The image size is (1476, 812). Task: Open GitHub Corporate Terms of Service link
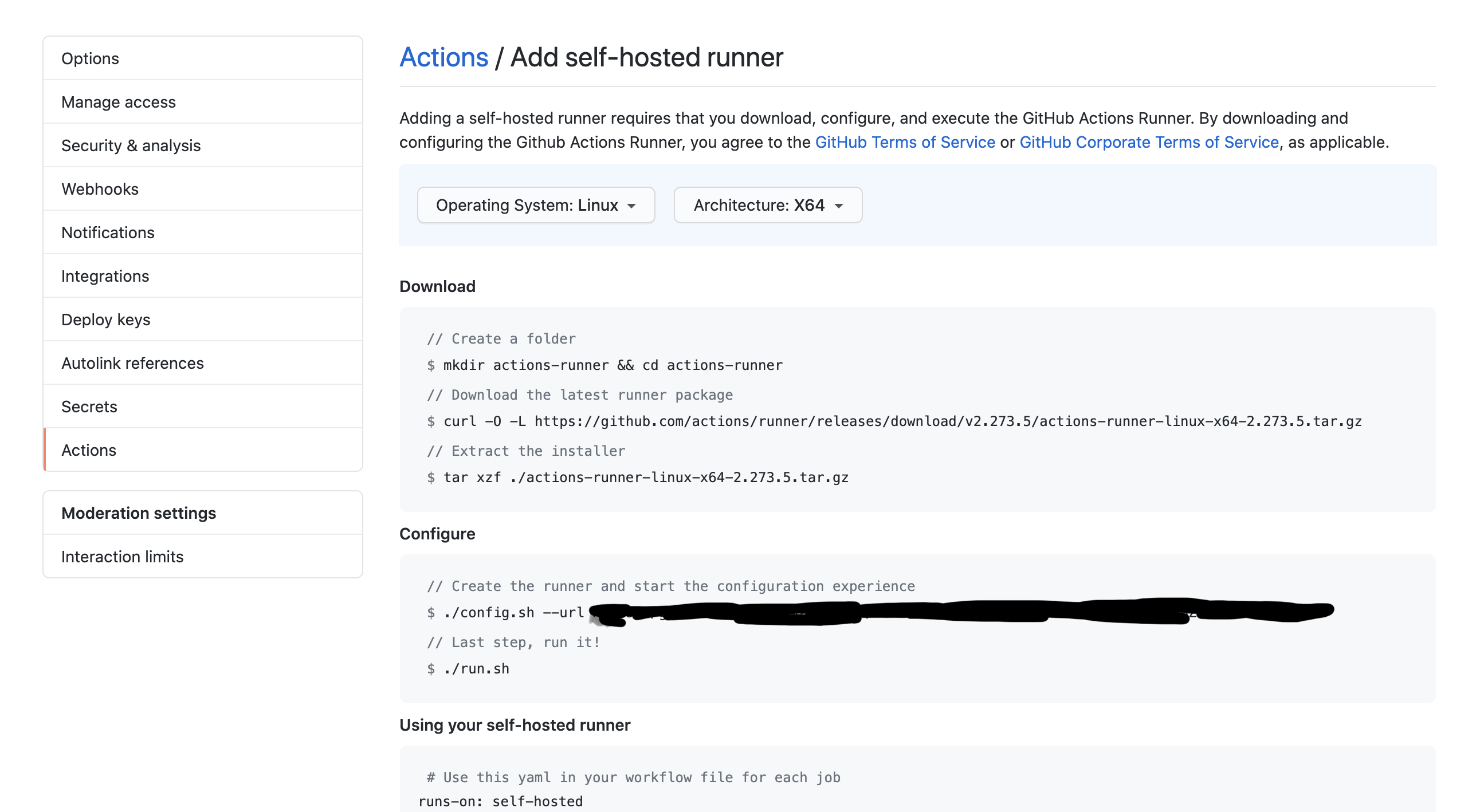pyautogui.click(x=1149, y=142)
